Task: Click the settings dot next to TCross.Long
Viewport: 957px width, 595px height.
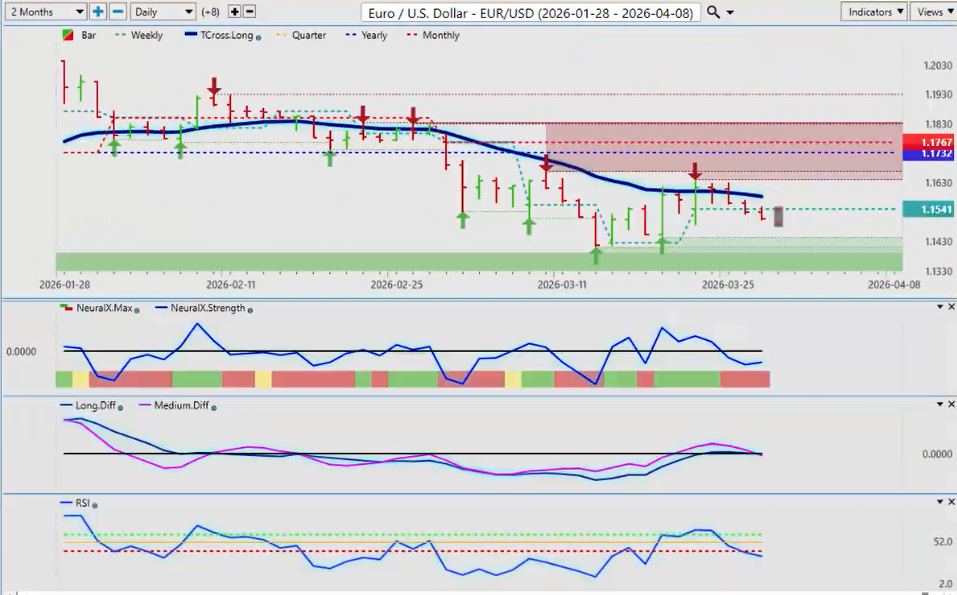Action: 260,36
